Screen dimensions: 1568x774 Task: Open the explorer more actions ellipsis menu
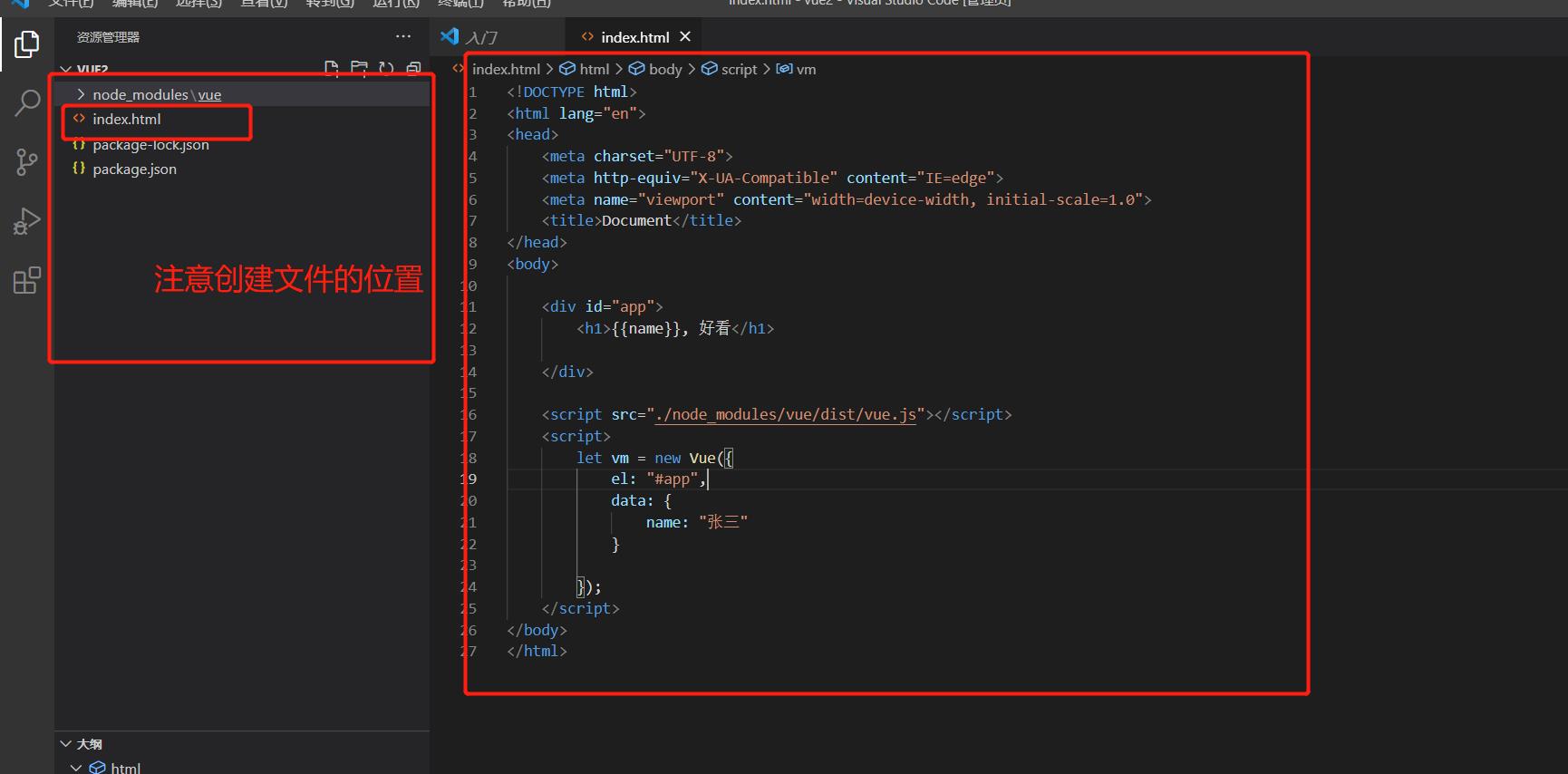pos(403,36)
